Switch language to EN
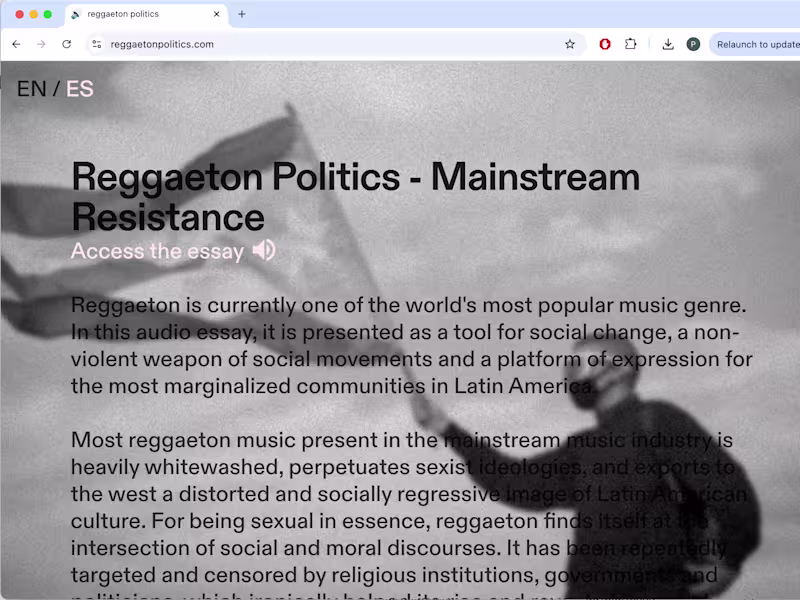Screen dimensions: 800x600 [x=32, y=89]
